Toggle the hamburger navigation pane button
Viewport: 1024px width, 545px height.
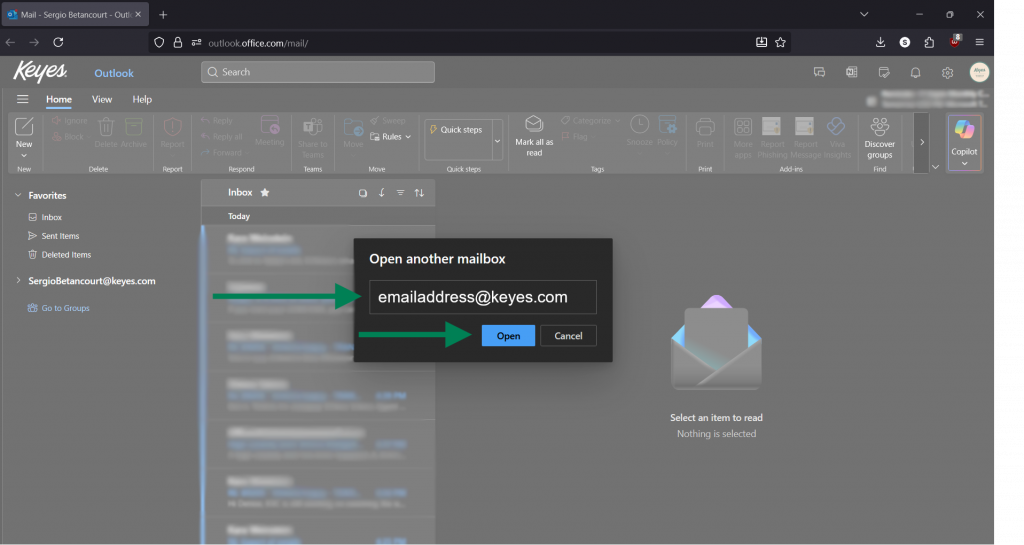click(x=22, y=99)
